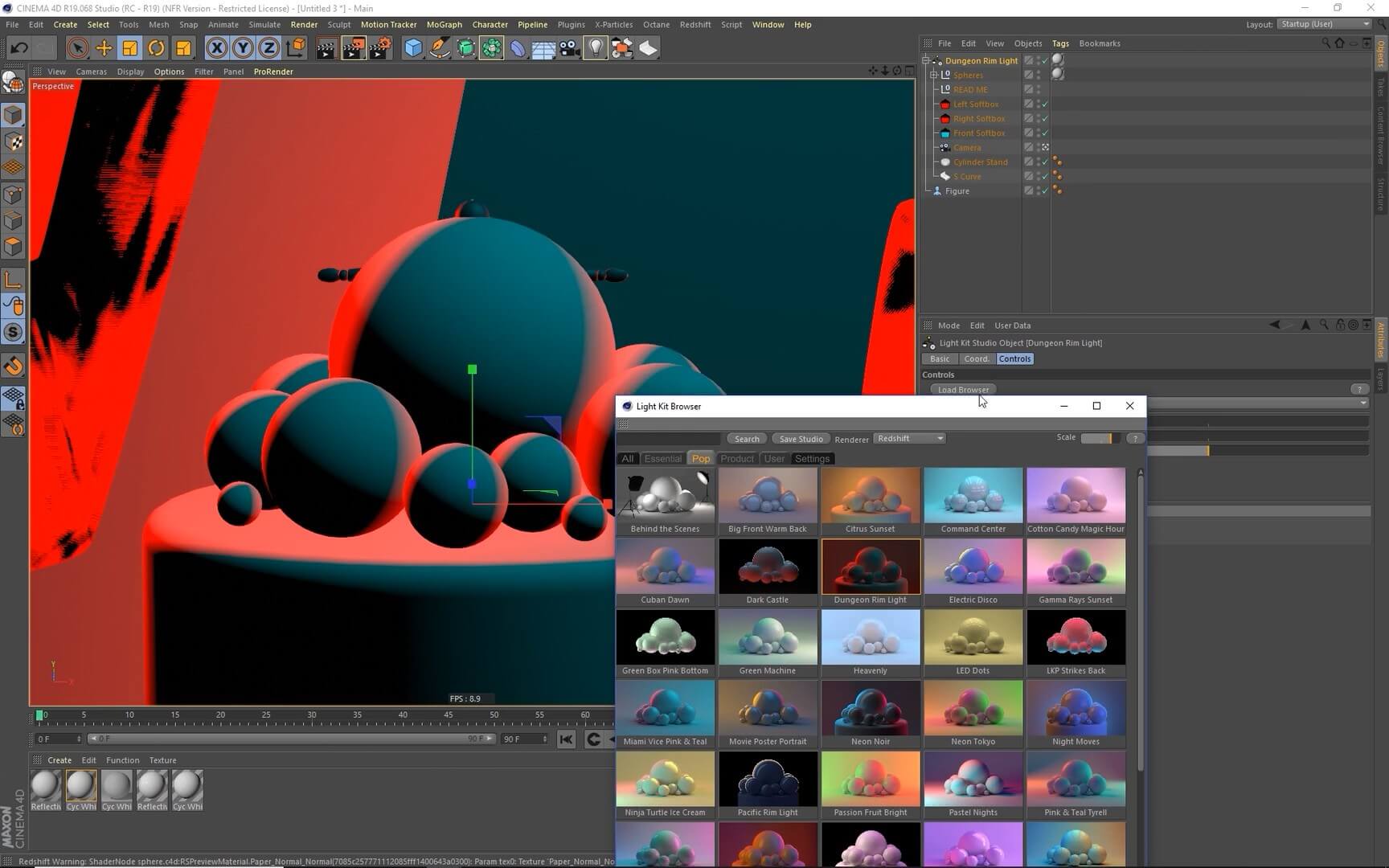Enable Polygons mode in left palette
Image resolution: width=1389 pixels, height=868 pixels.
click(x=13, y=247)
